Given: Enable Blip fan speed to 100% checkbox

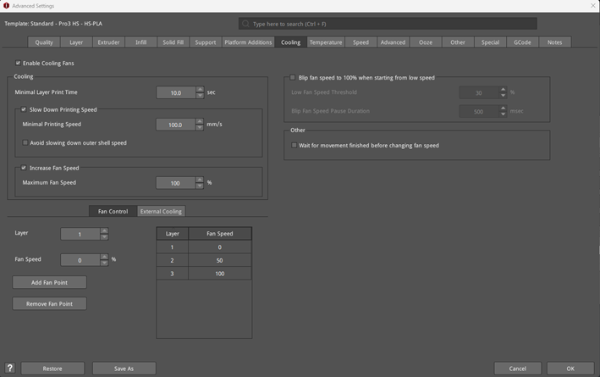Looking at the screenshot, I should tap(293, 77).
